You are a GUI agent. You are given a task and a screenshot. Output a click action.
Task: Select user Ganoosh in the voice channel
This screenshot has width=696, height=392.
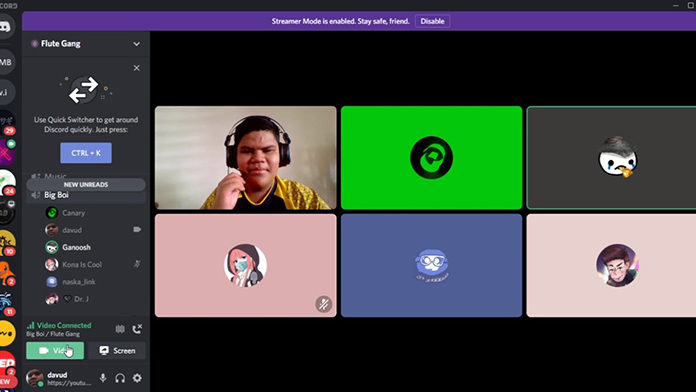(76, 247)
